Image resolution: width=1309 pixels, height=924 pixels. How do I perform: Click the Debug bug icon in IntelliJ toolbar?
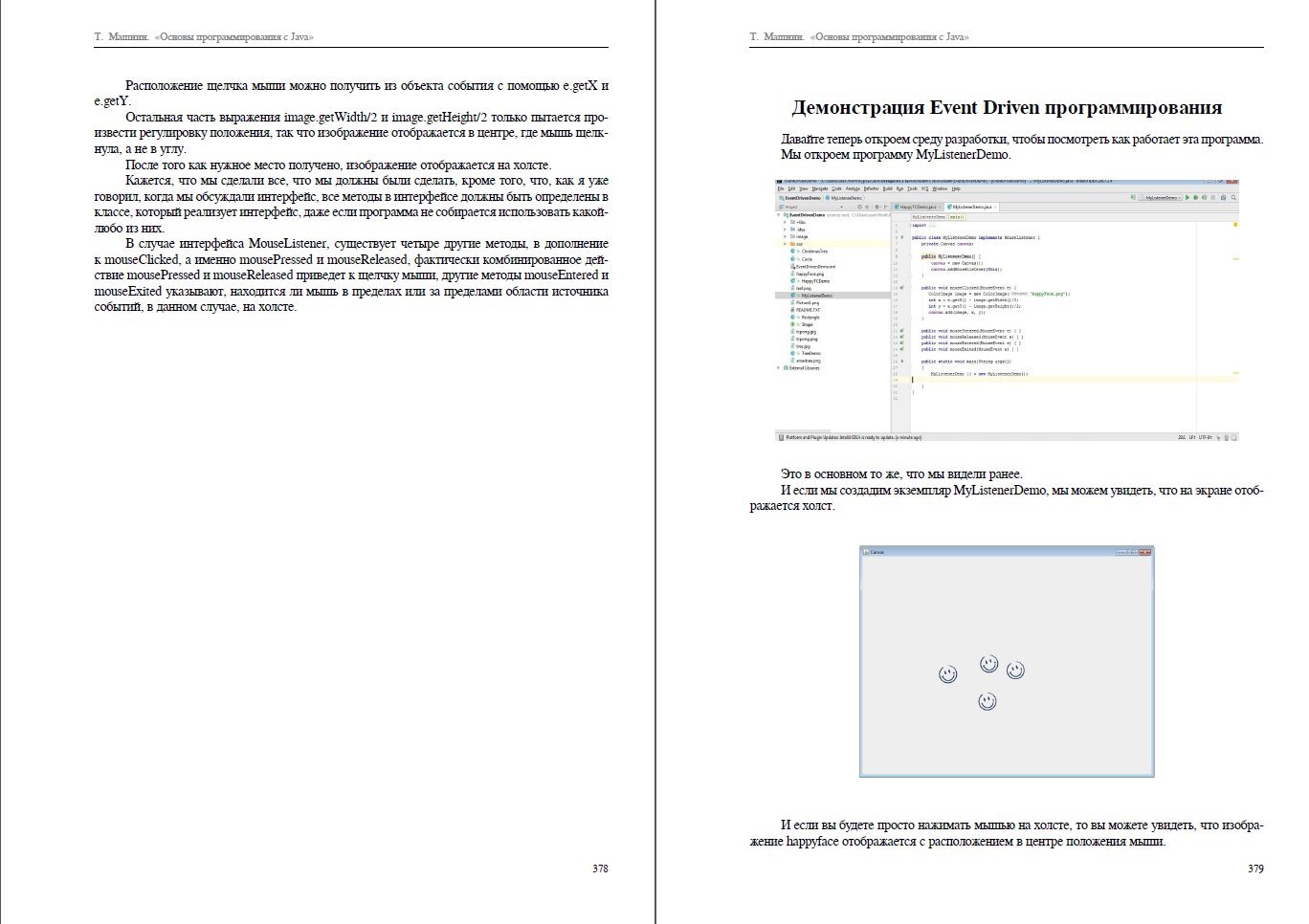[x=1196, y=198]
